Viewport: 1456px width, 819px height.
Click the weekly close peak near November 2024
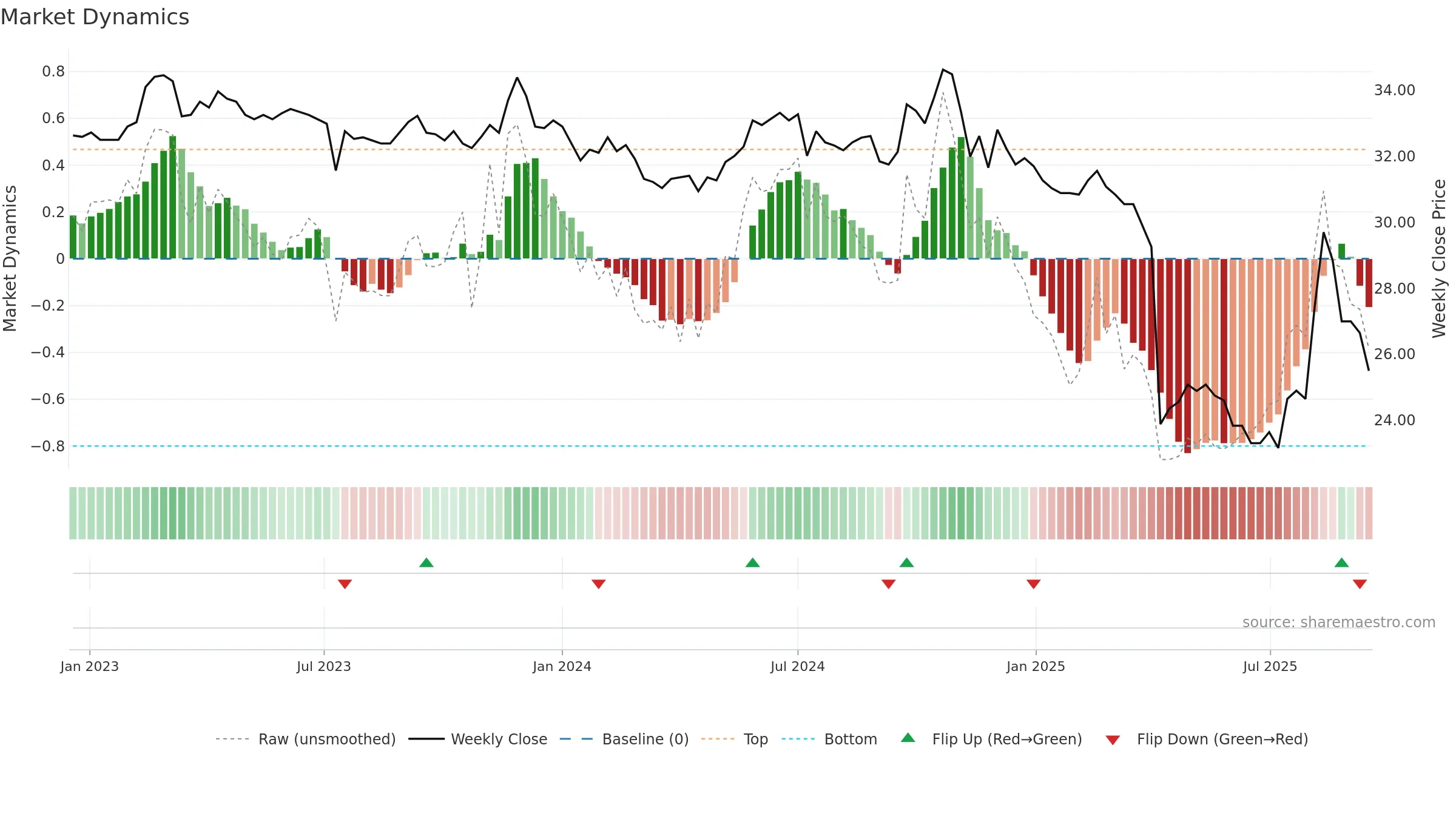point(943,69)
